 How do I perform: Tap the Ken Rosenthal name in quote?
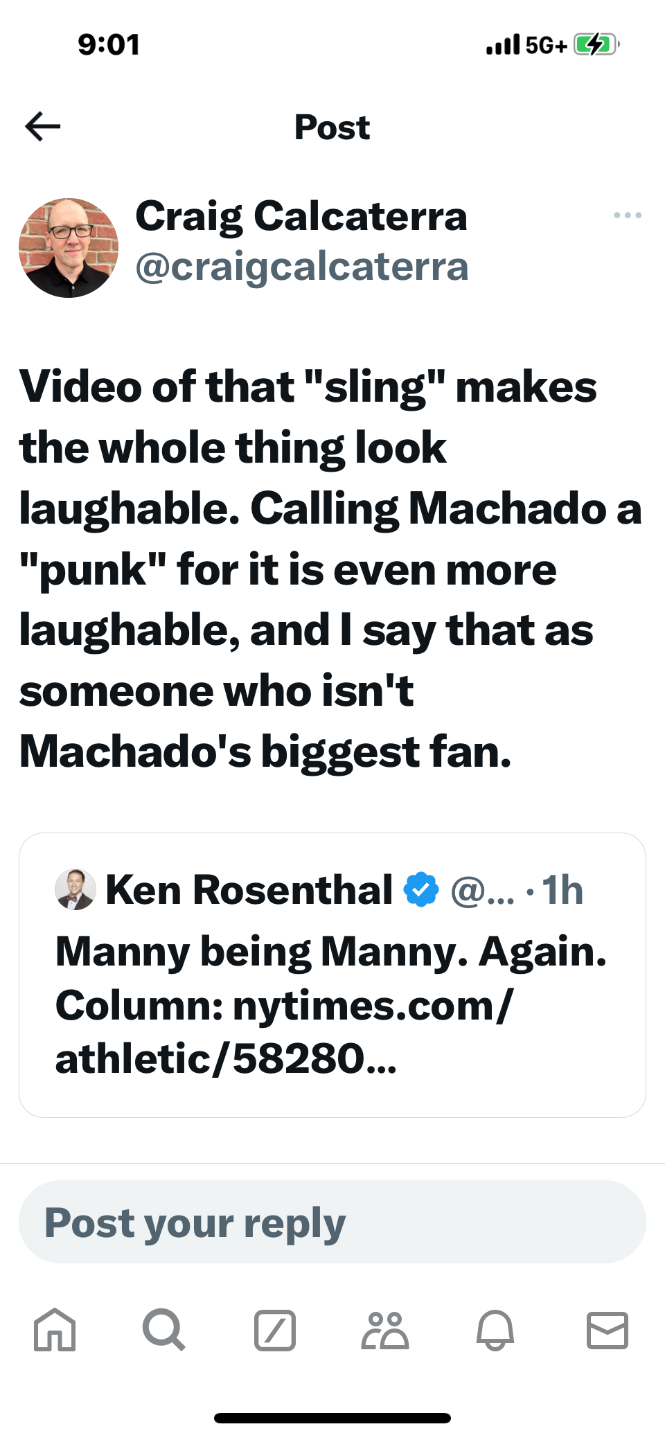(248, 889)
